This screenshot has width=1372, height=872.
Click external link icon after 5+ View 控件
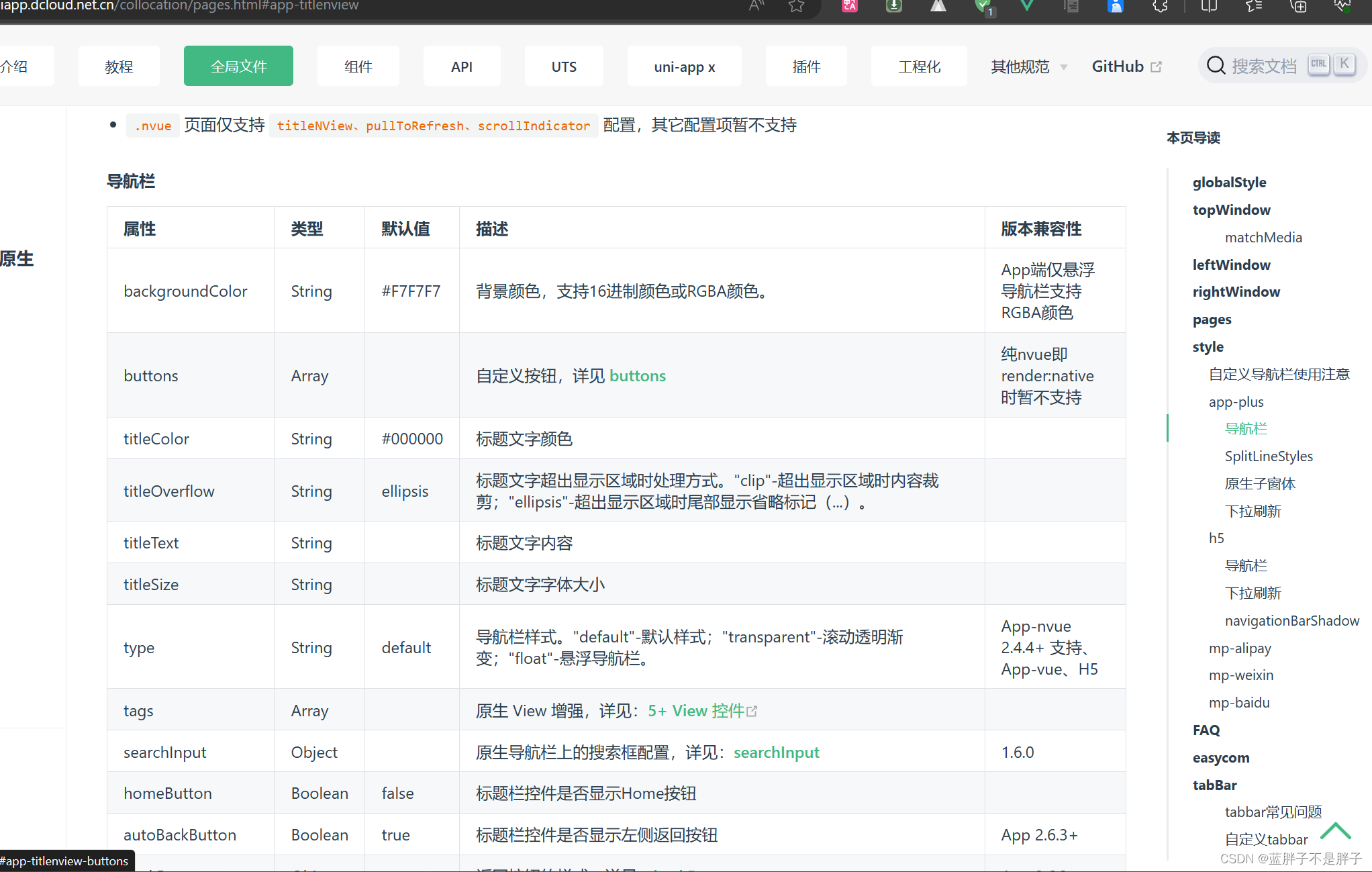pos(752,711)
